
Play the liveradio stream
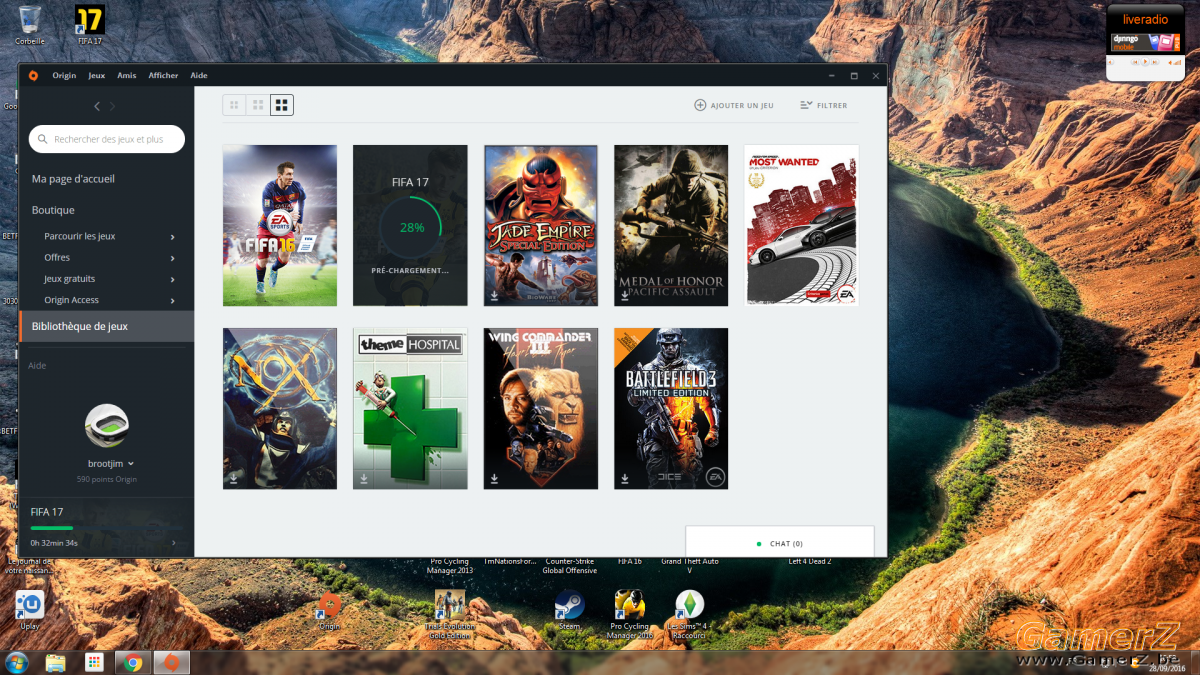coord(1147,62)
